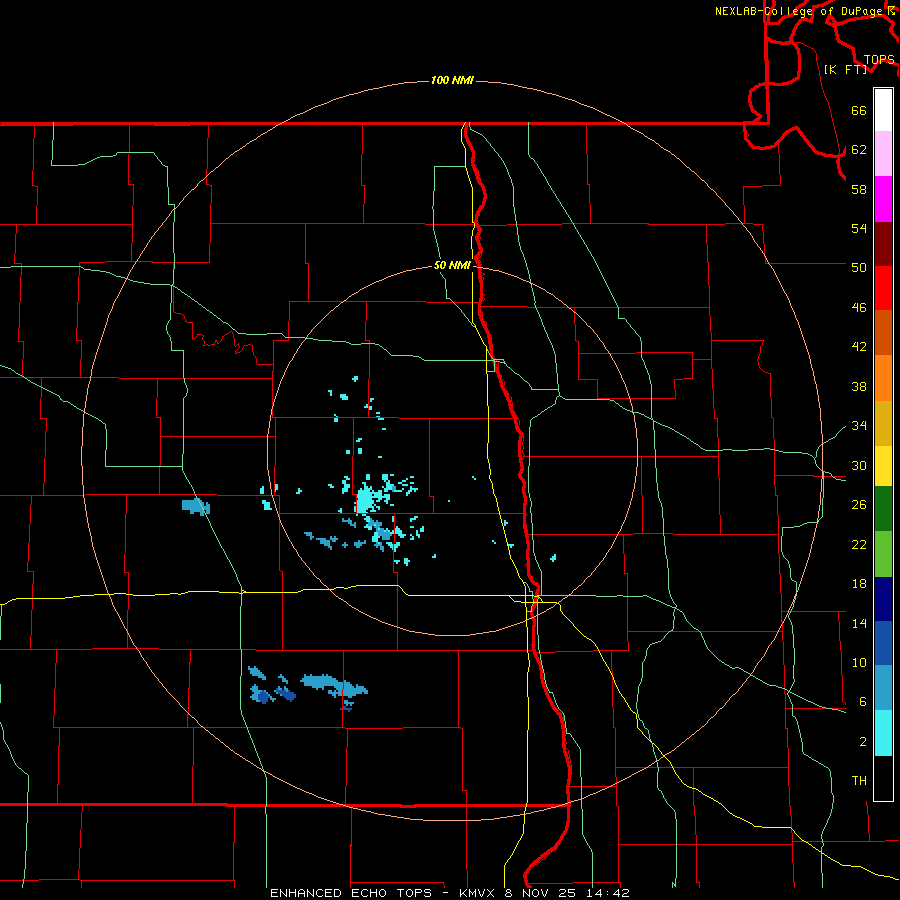The height and width of the screenshot is (900, 900).
Task: Click the TH threshold label on the legend
Action: [859, 781]
